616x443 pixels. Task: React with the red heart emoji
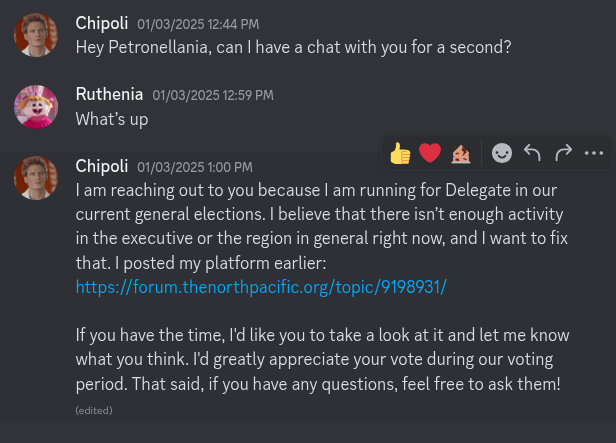(430, 153)
